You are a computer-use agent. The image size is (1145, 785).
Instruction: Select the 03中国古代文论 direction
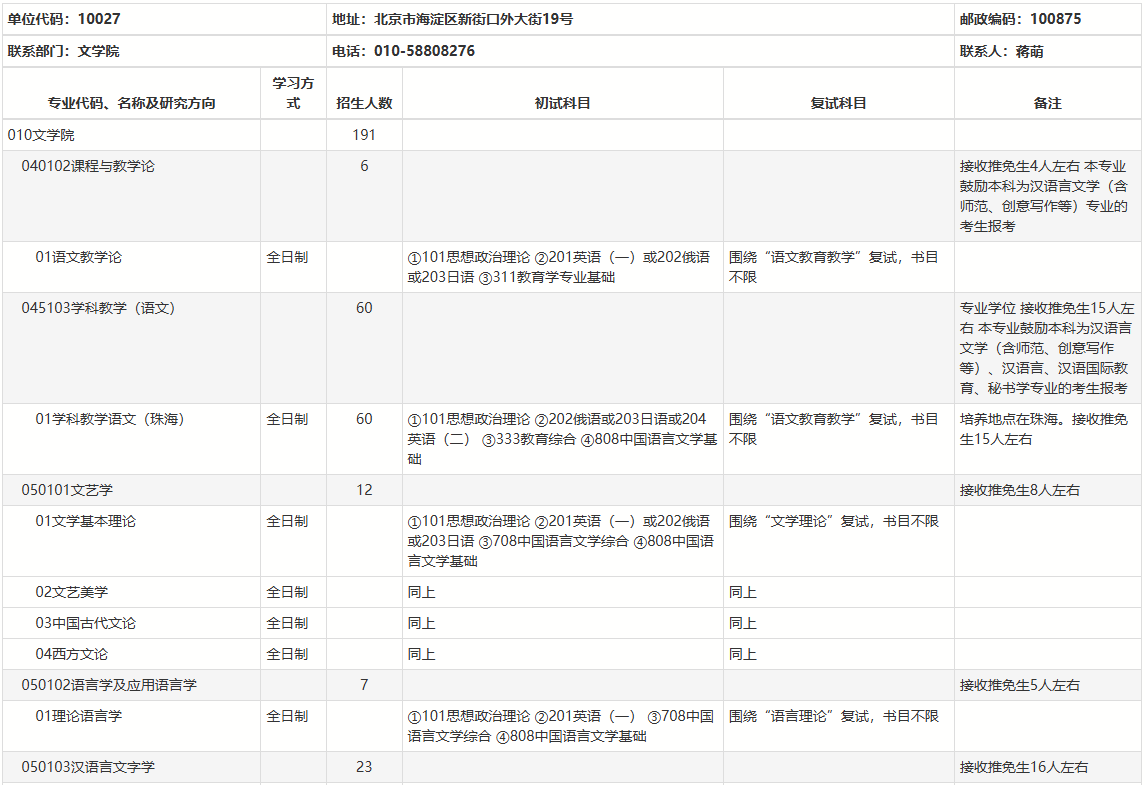click(85, 623)
